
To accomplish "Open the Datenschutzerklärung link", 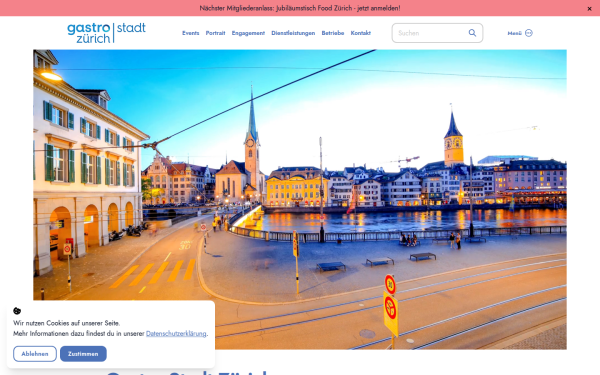I will coord(176,333).
